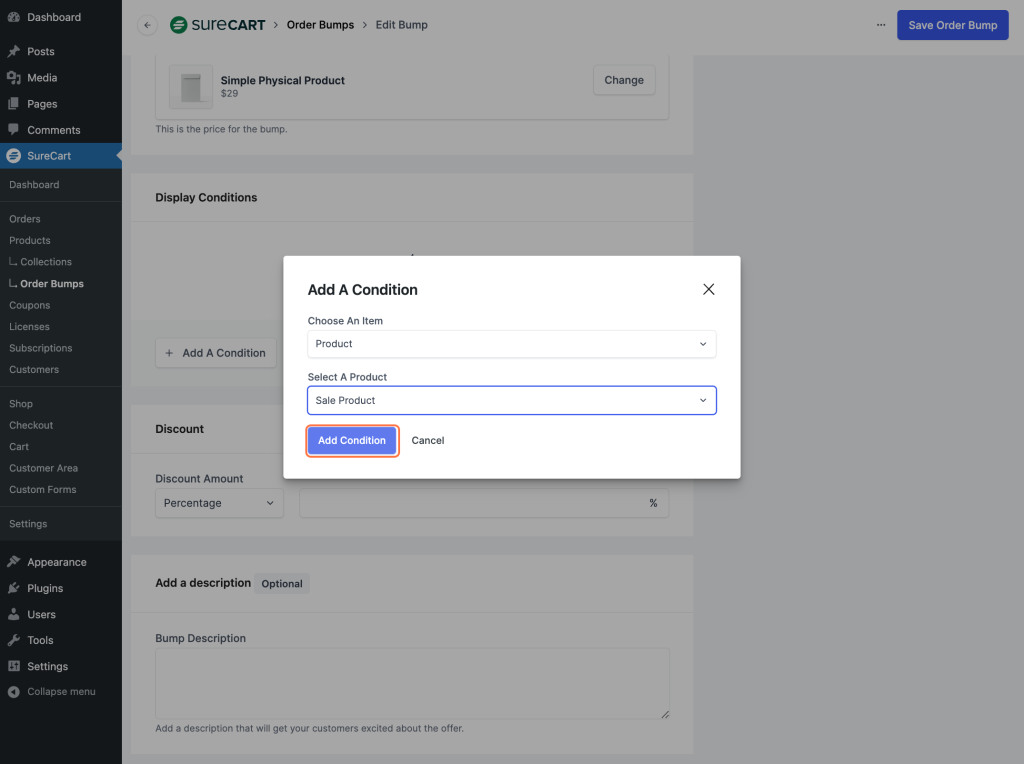The width and height of the screenshot is (1024, 764).
Task: Click the Add Condition button
Action: tap(352, 440)
